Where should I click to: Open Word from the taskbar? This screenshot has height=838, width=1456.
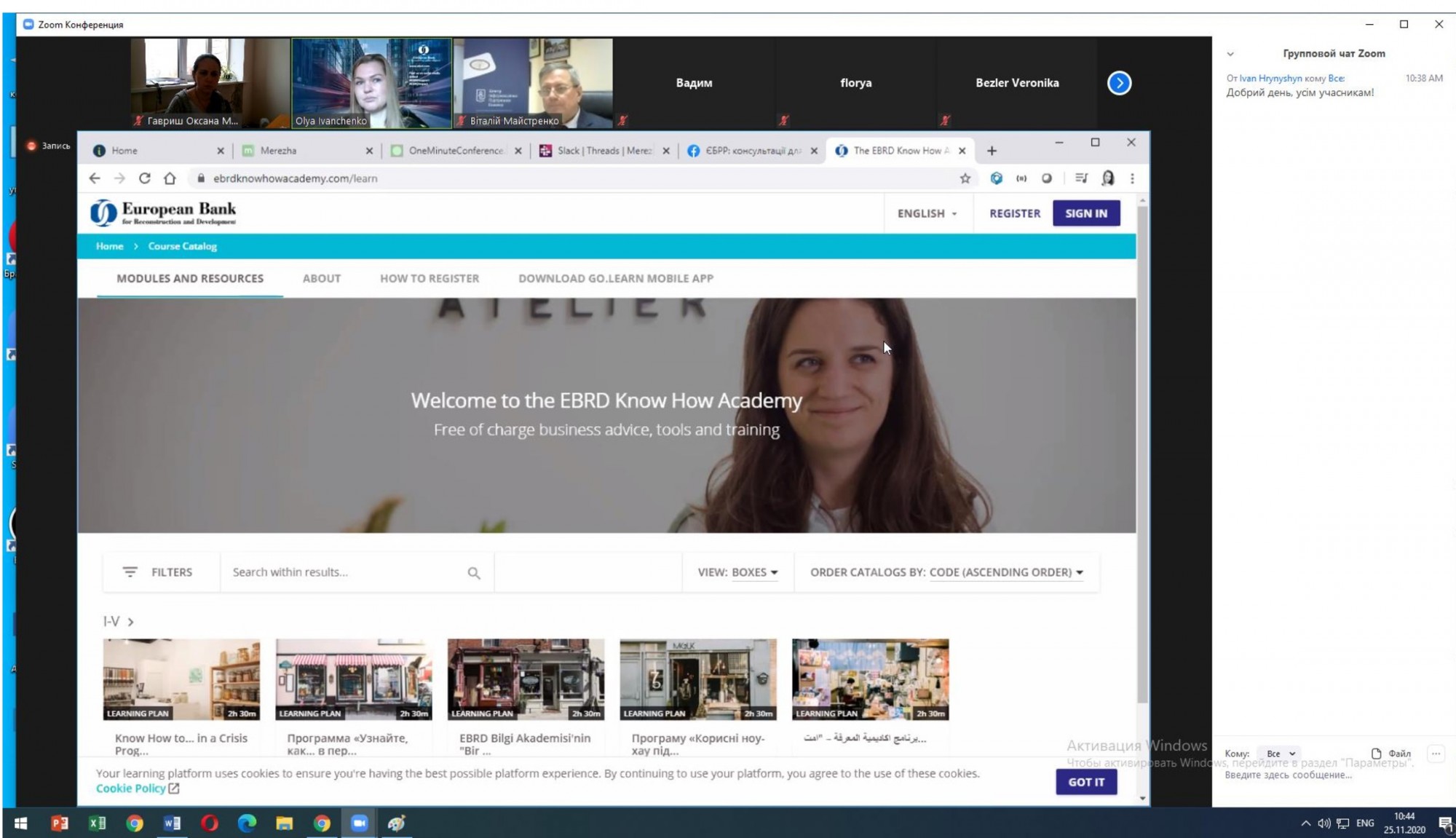tap(172, 823)
